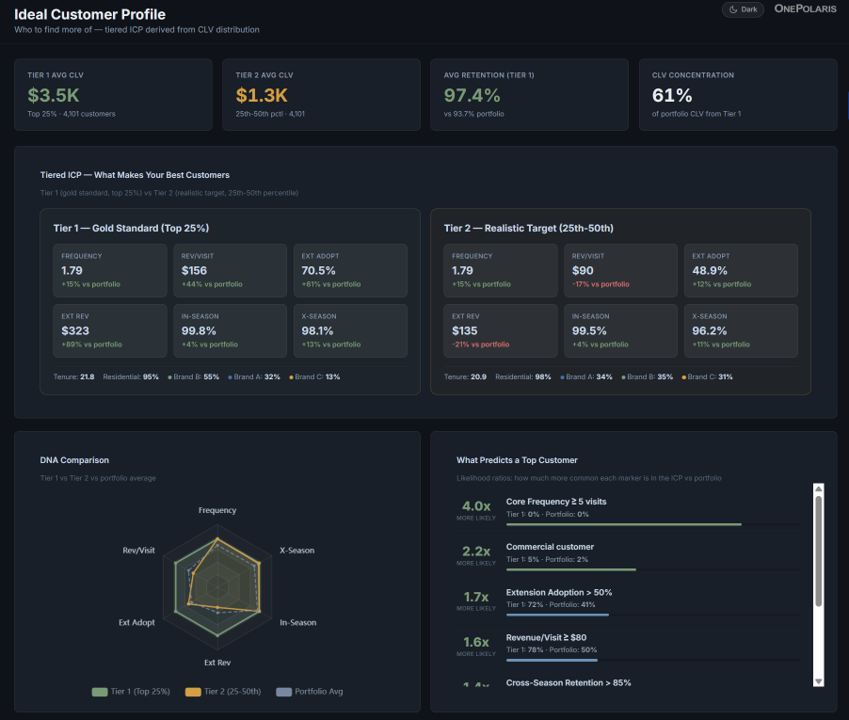This screenshot has width=849, height=720.
Task: Select the TIER 1 AVG CLV card
Action: coord(113,95)
